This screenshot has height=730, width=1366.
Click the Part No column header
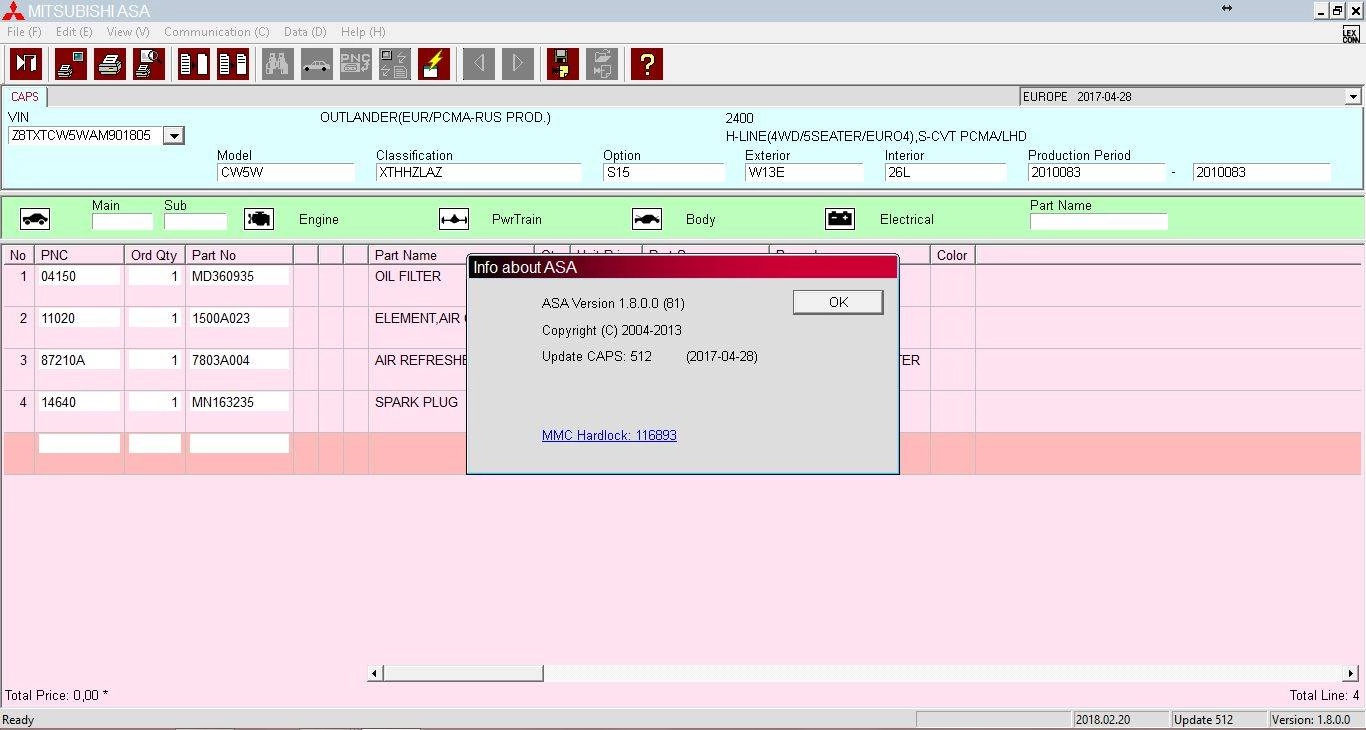(x=239, y=255)
